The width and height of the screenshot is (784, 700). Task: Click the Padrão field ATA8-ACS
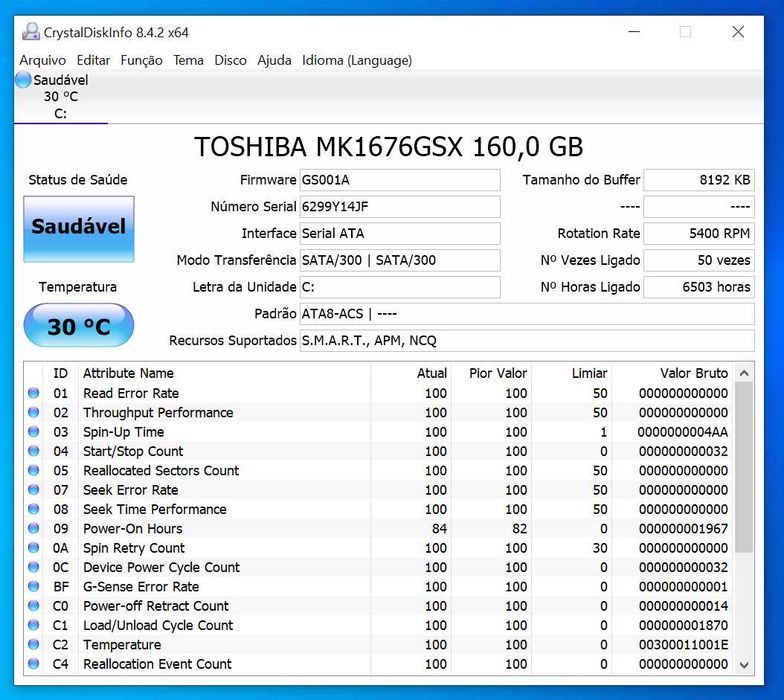tap(527, 314)
